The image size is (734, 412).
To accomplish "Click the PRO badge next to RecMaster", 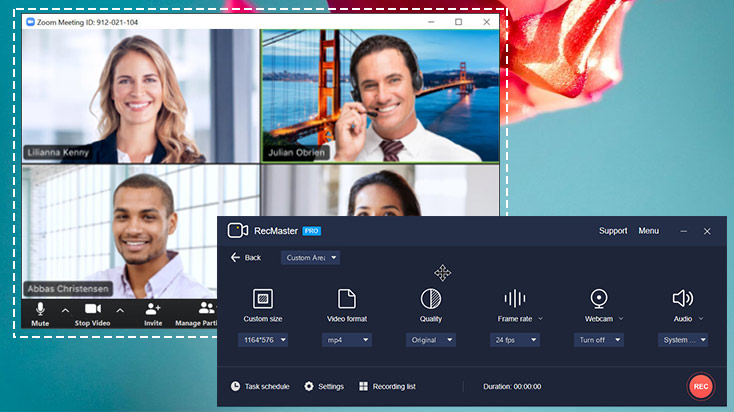I will 311,231.
